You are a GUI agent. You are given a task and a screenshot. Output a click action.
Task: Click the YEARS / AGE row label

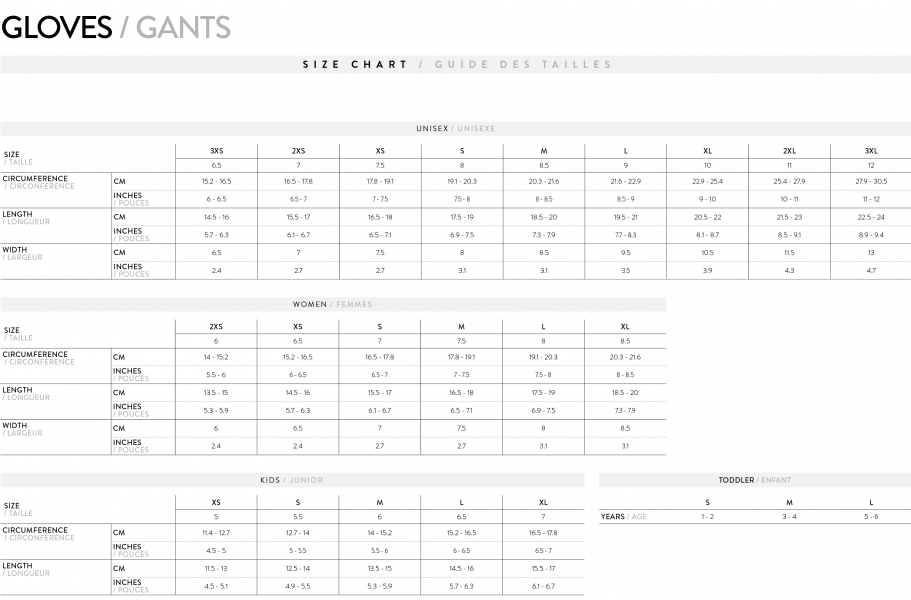624,517
